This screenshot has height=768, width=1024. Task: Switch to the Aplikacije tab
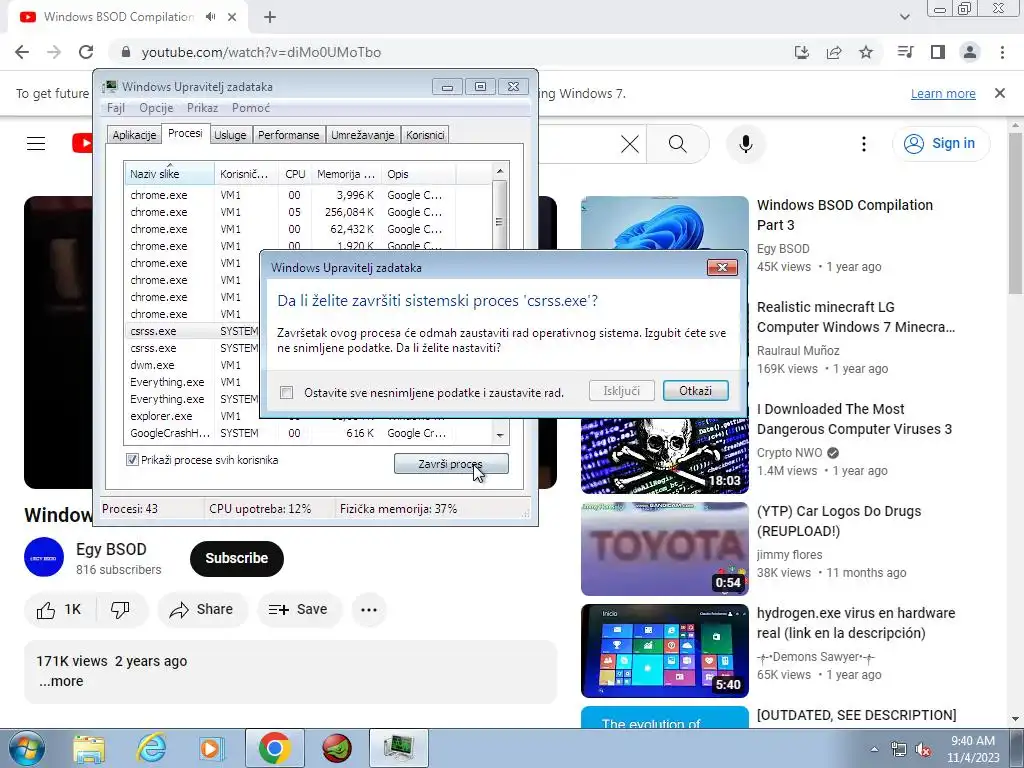coord(134,135)
